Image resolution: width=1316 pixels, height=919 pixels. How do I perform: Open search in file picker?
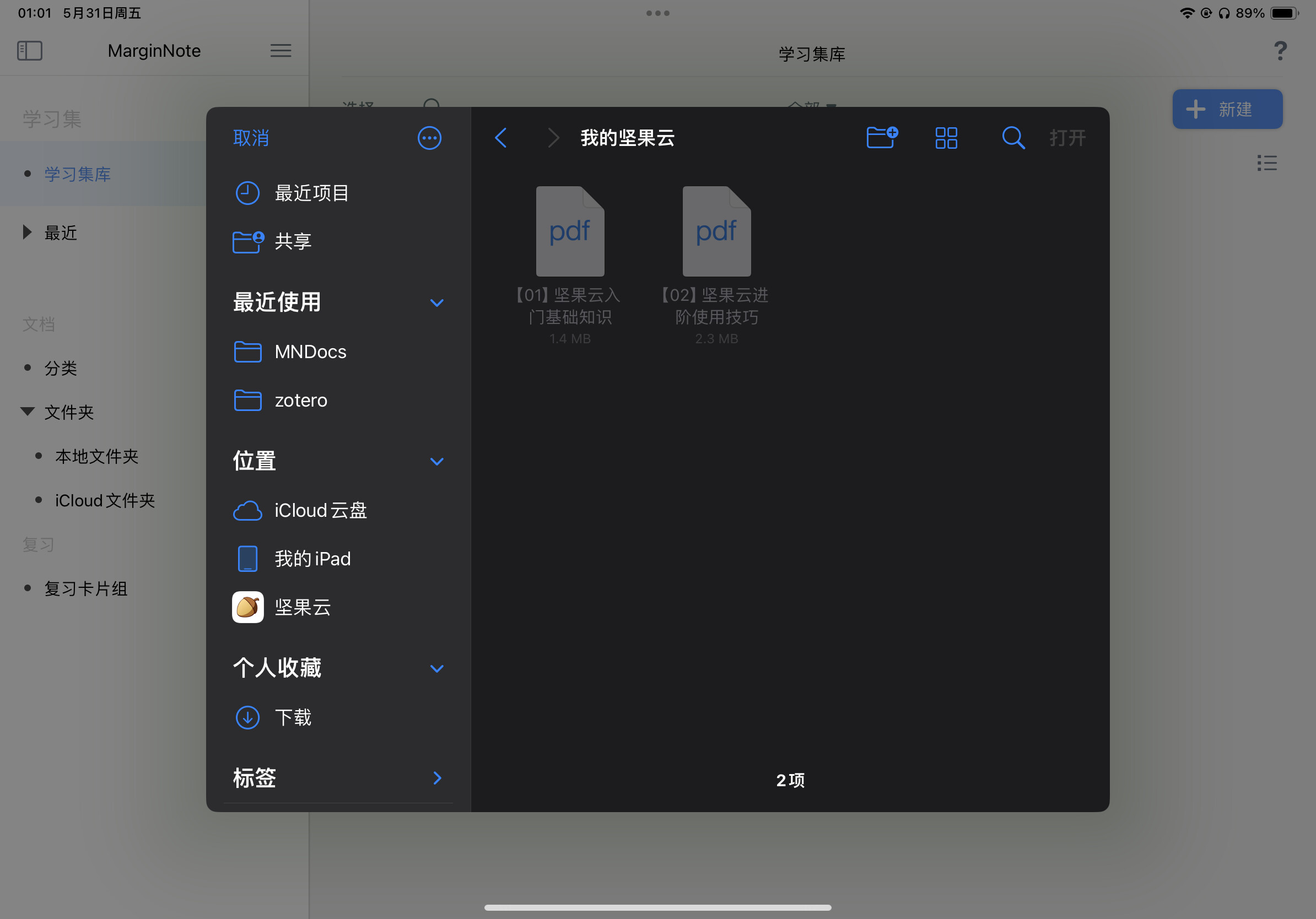[x=1013, y=138]
